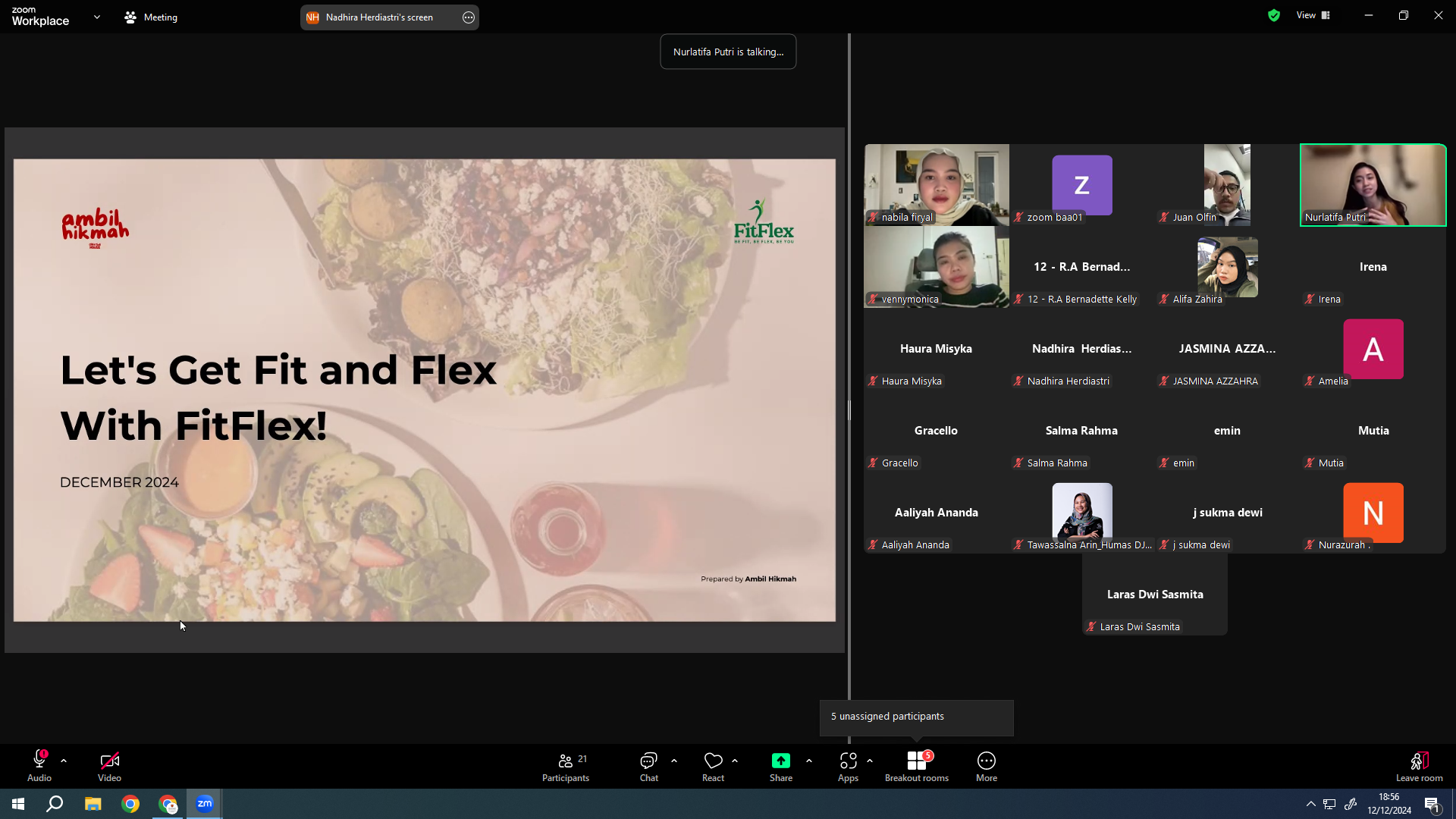Expand the Apps options arrow
The height and width of the screenshot is (819, 1456).
[870, 761]
